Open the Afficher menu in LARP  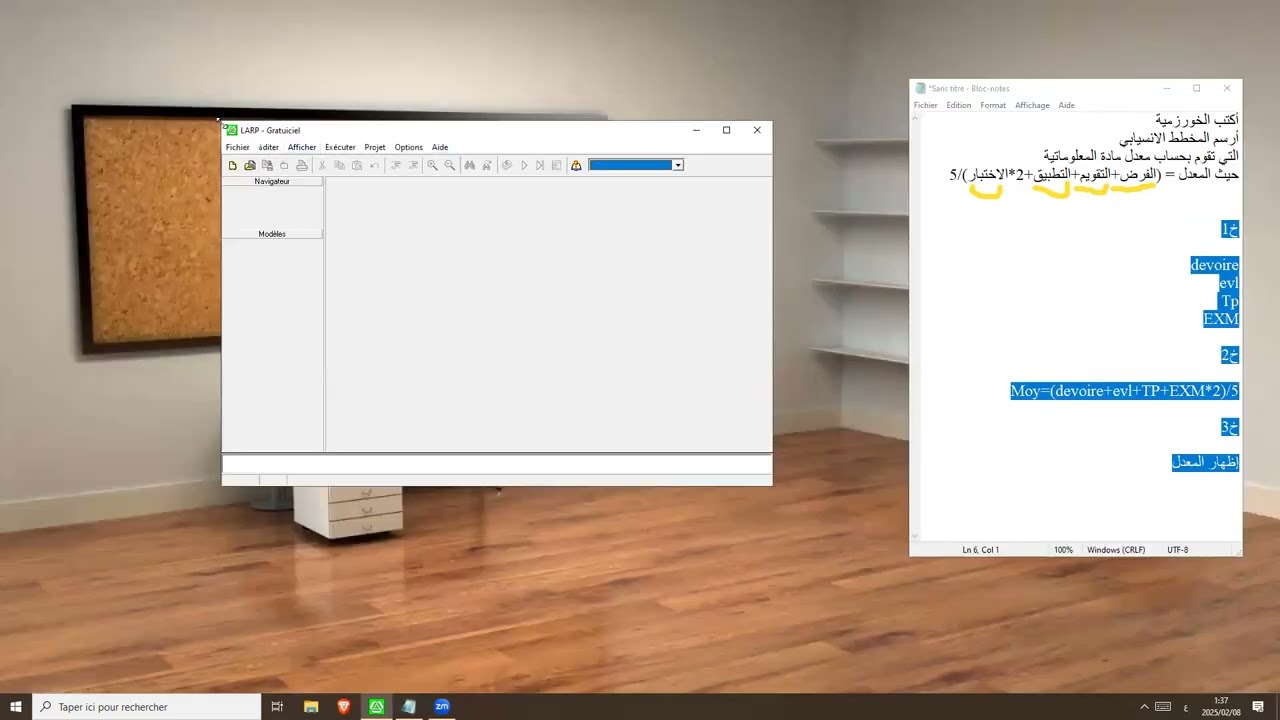pos(302,147)
